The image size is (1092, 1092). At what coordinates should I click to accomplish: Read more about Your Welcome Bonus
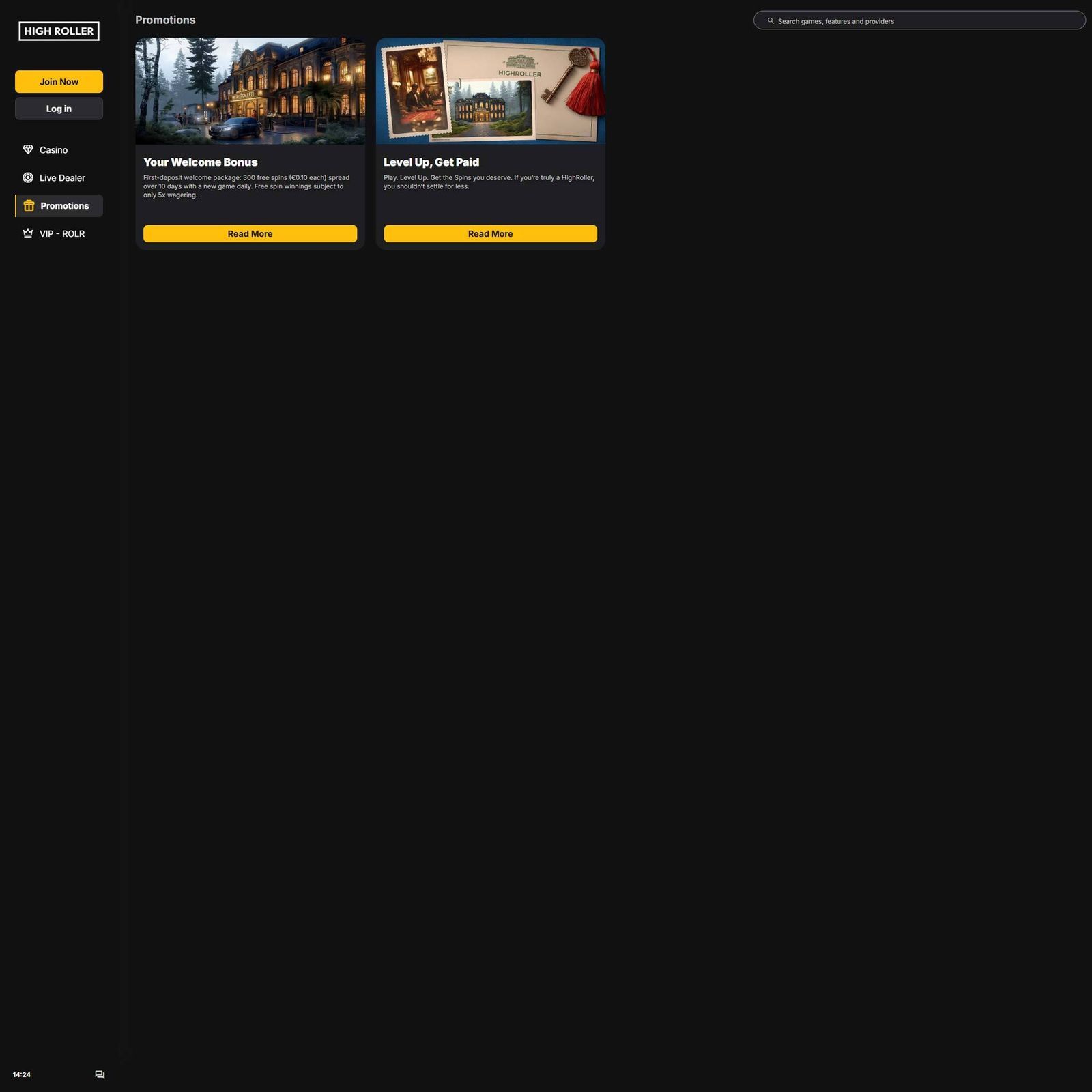250,233
